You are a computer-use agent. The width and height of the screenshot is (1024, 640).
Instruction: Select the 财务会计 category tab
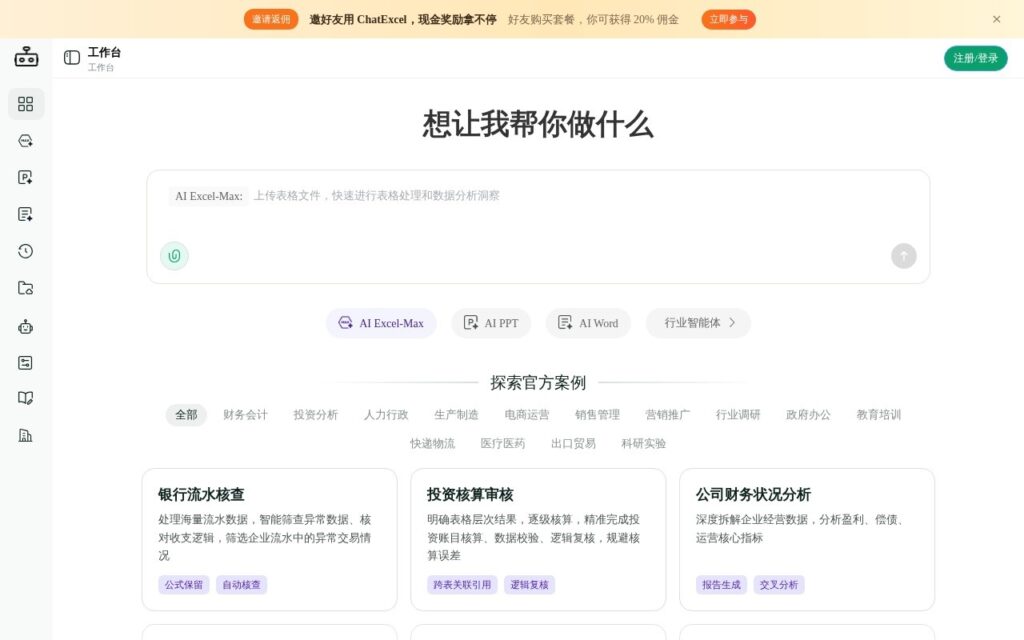pyautogui.click(x=246, y=415)
